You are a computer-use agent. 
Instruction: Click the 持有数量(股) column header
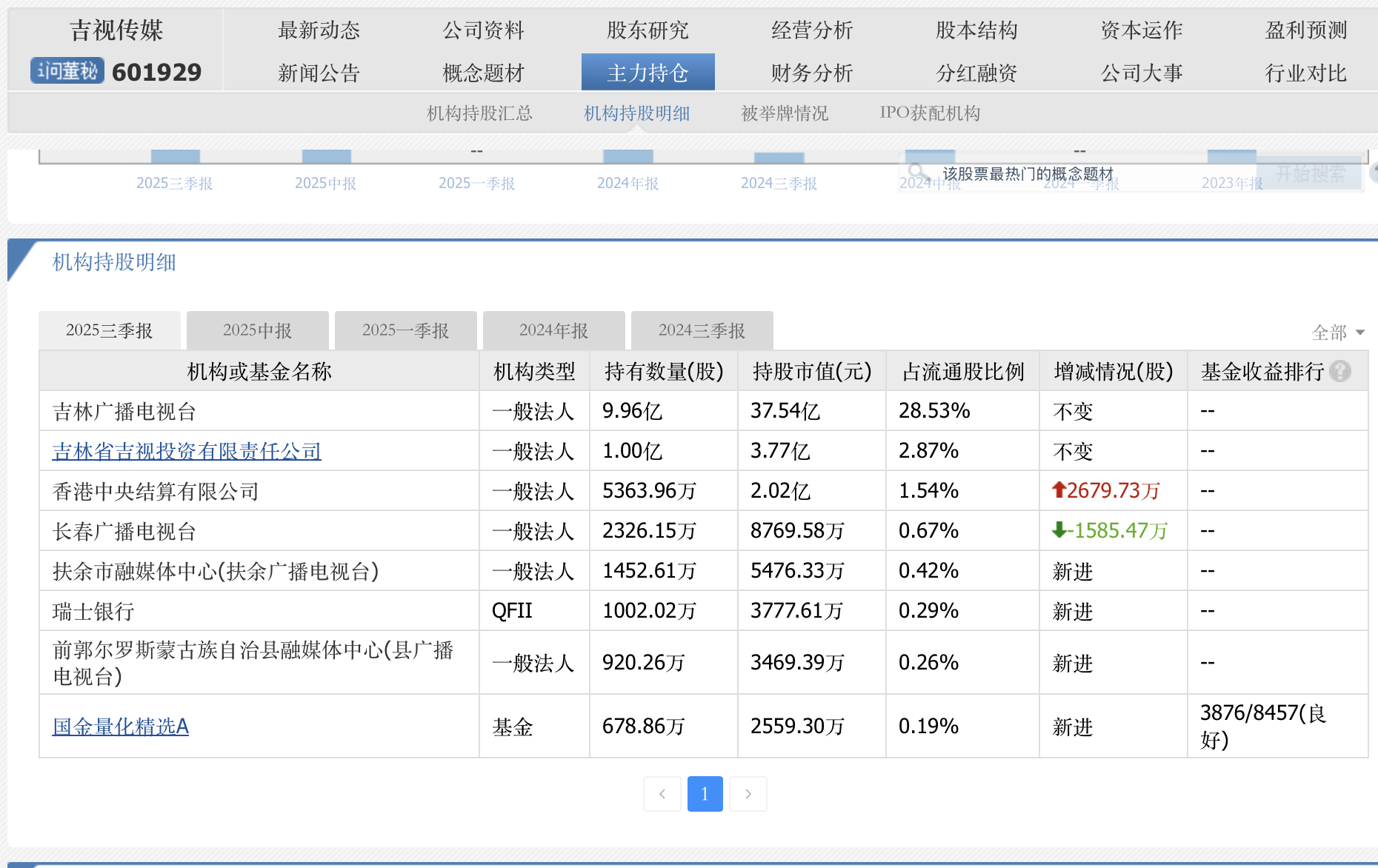click(x=664, y=371)
